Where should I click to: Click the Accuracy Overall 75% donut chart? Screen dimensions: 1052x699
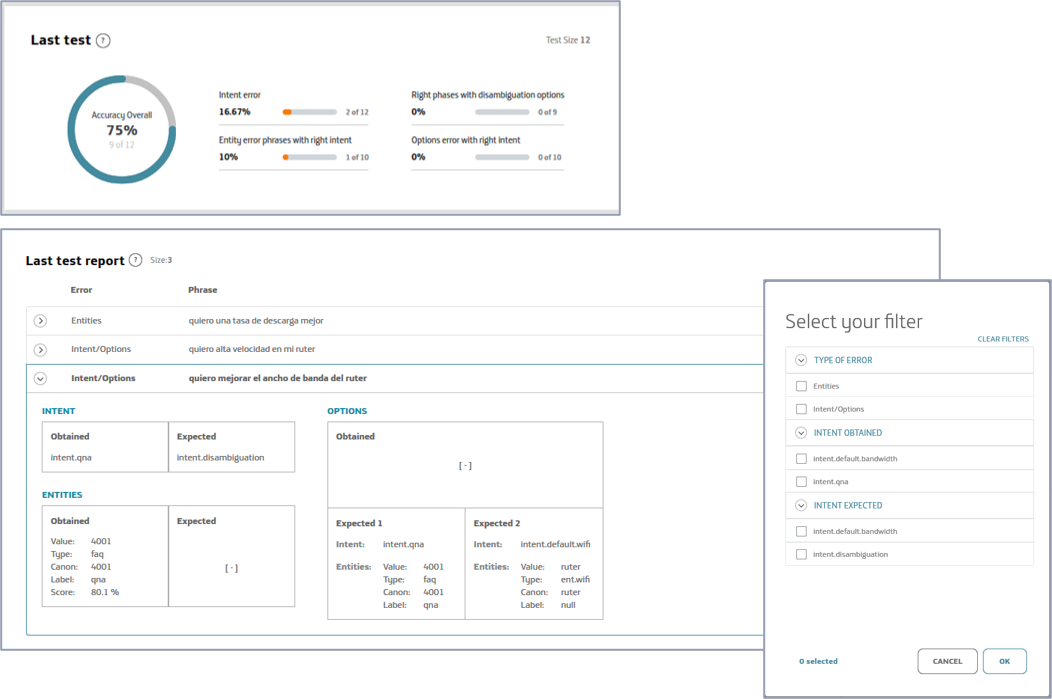122,129
